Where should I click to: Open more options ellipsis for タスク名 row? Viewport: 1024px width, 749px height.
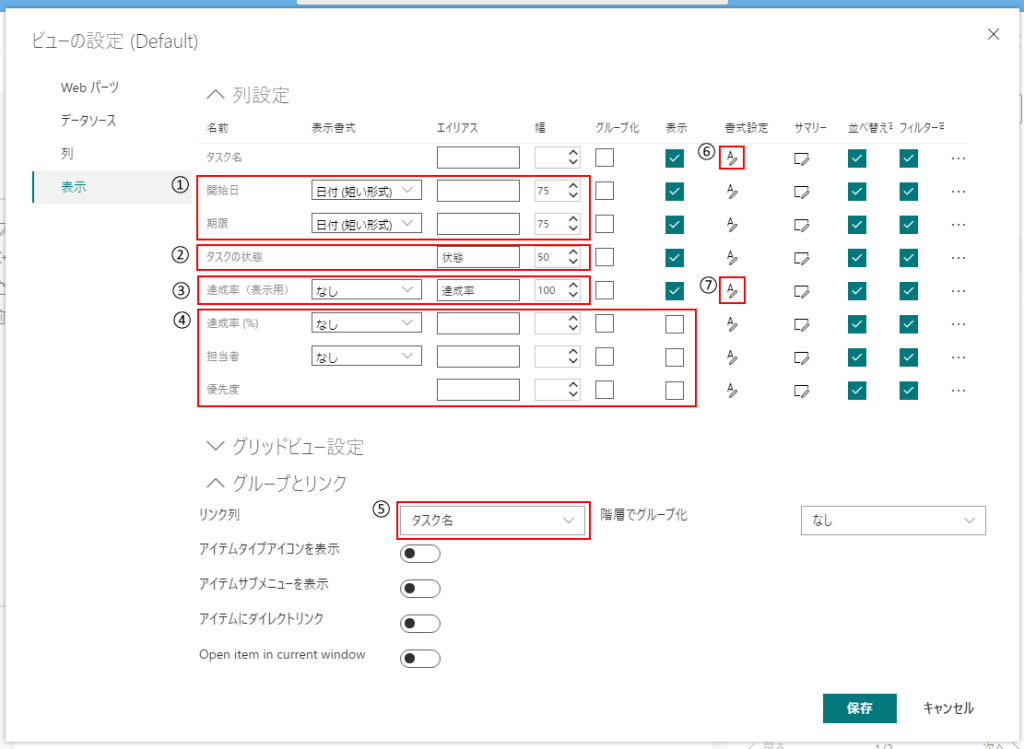(959, 158)
